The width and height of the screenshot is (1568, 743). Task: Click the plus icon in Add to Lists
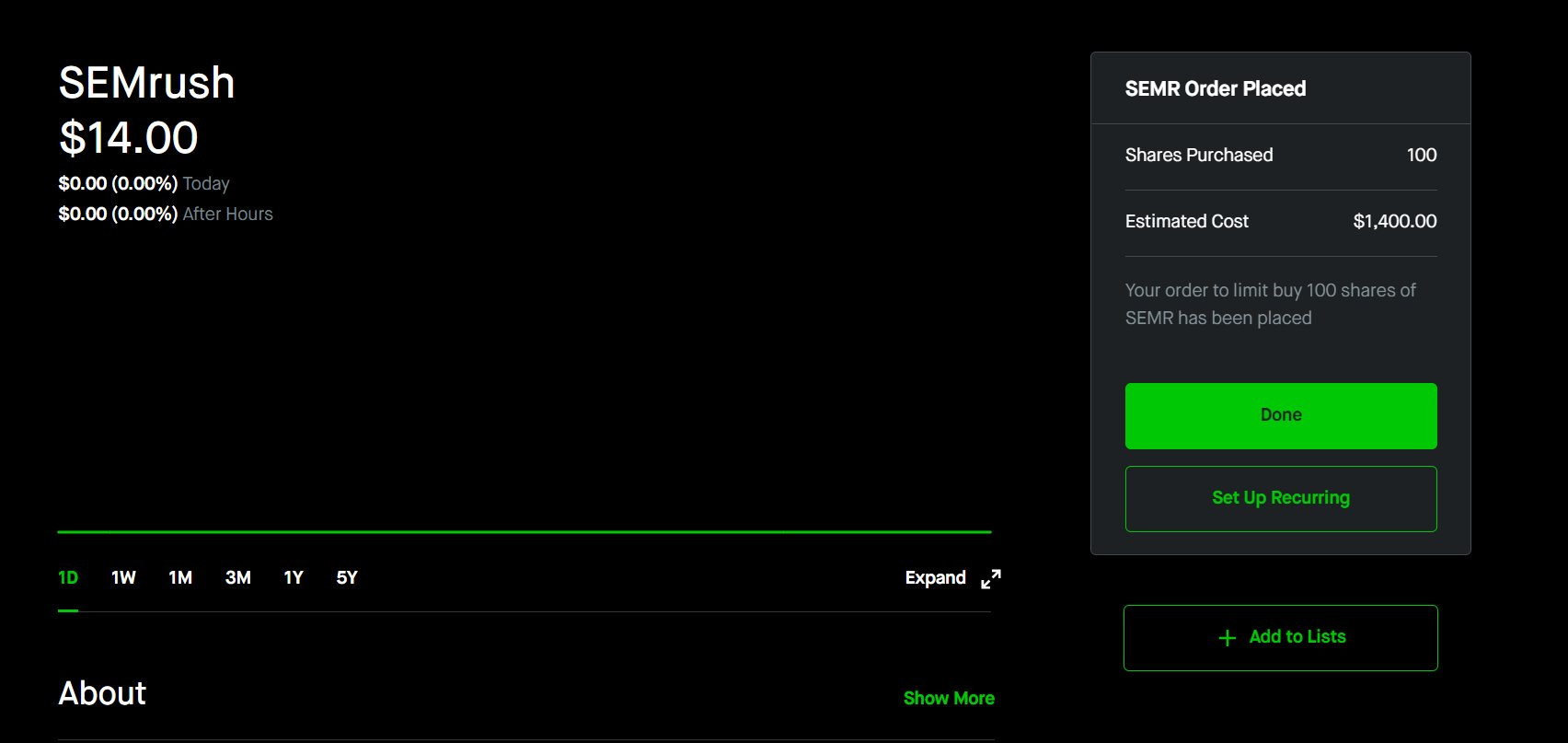point(1227,638)
